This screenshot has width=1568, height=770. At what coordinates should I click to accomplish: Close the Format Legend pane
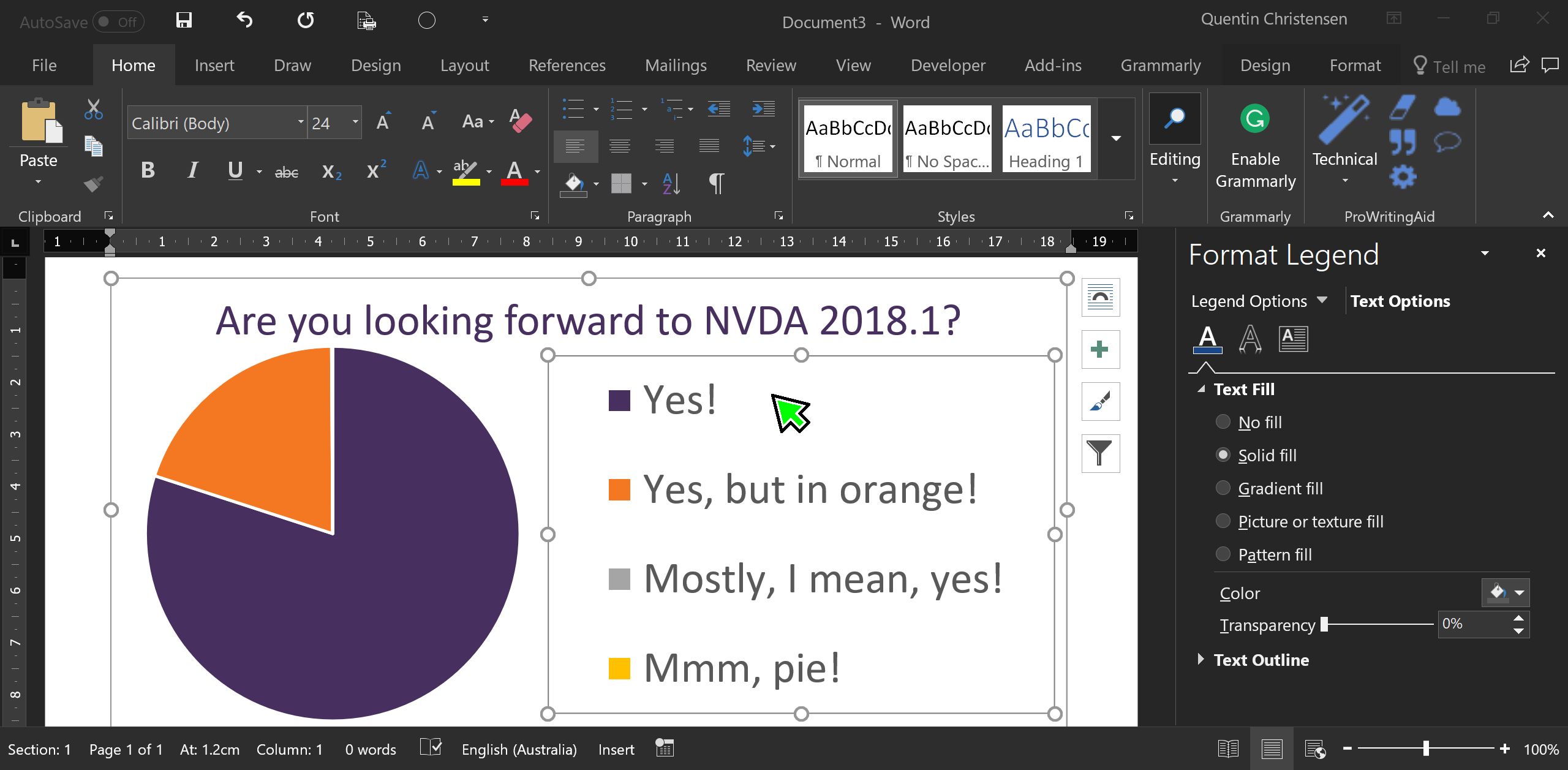coord(1541,253)
